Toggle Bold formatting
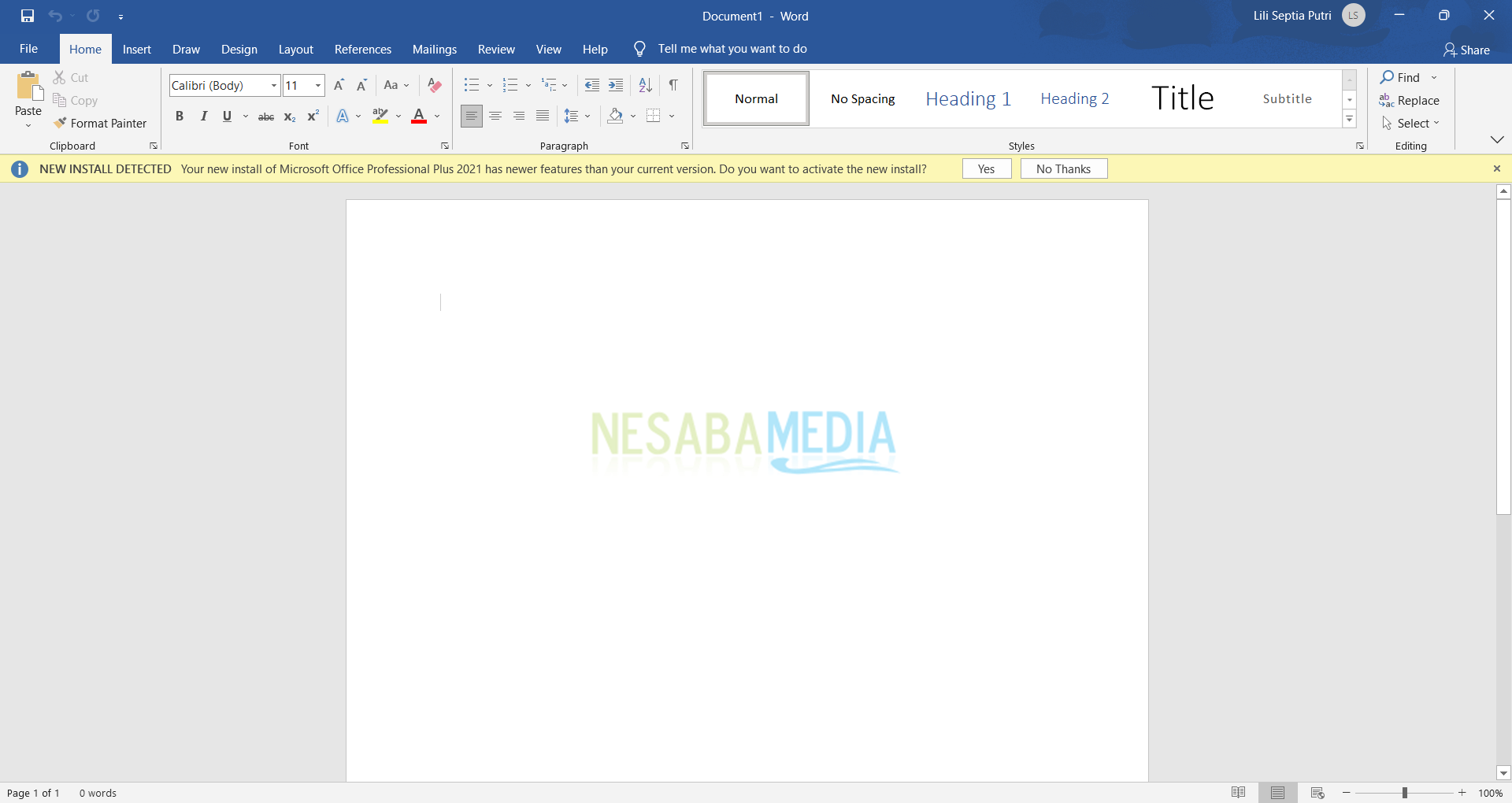The image size is (1512, 803). click(180, 117)
